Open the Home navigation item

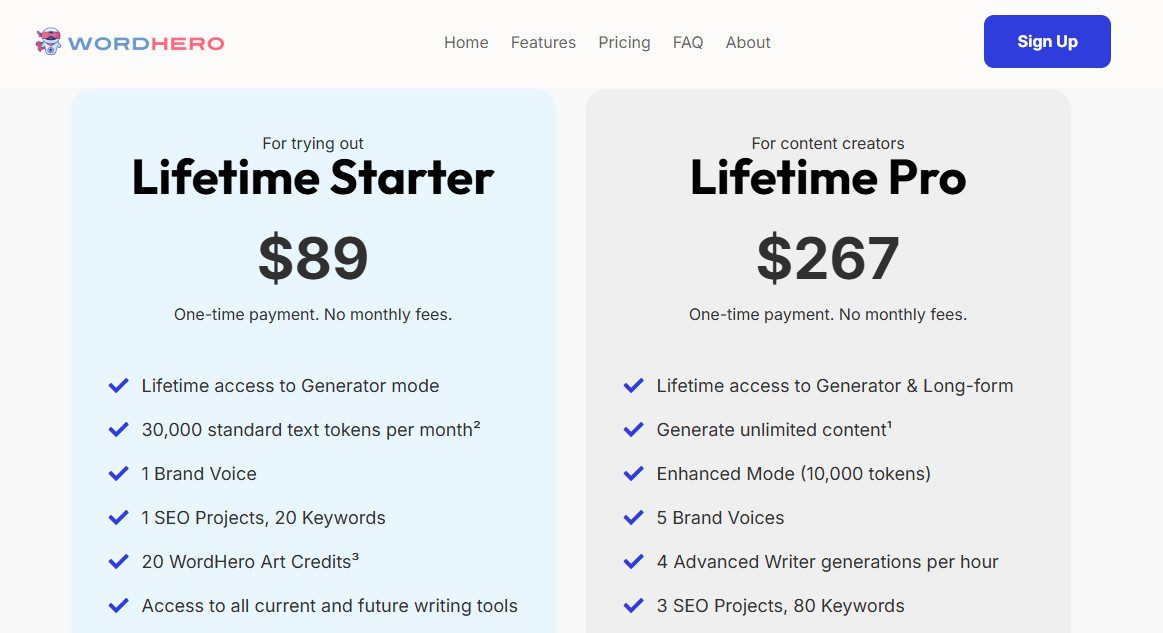click(466, 42)
